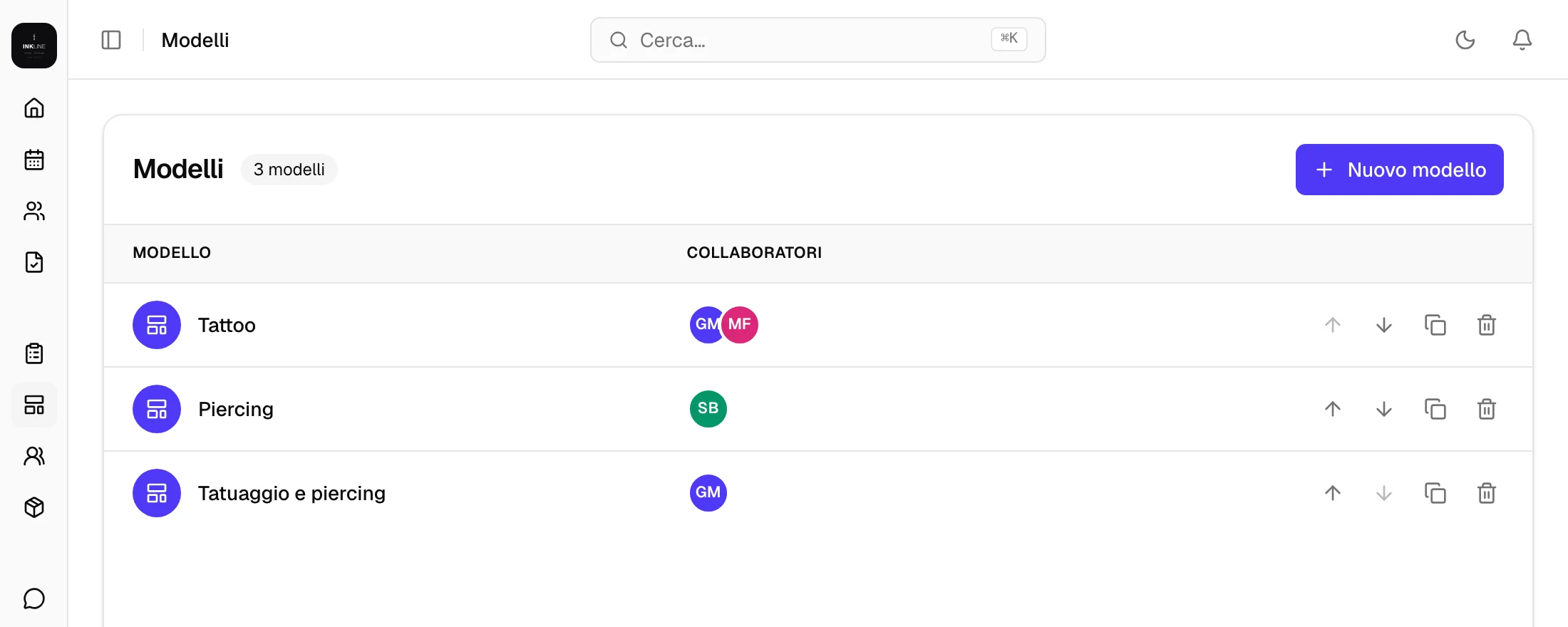Duplicate the Piercing model
1568x627 pixels.
[1435, 409]
